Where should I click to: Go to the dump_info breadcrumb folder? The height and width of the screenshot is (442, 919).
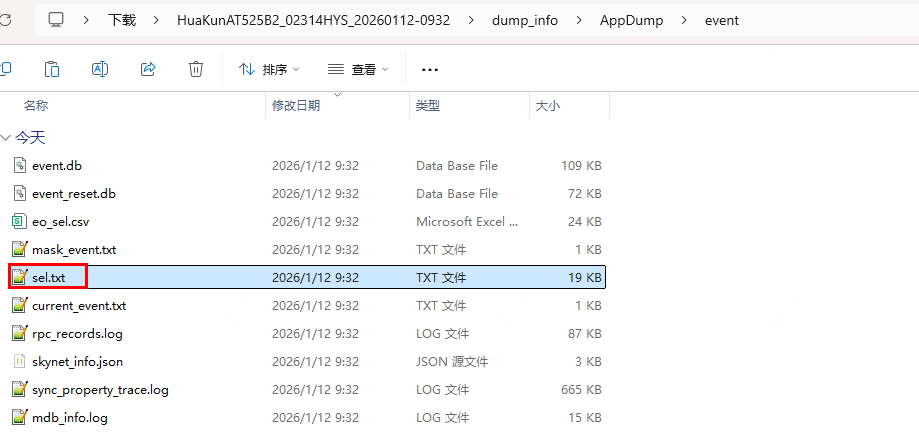pyautogui.click(x=525, y=20)
